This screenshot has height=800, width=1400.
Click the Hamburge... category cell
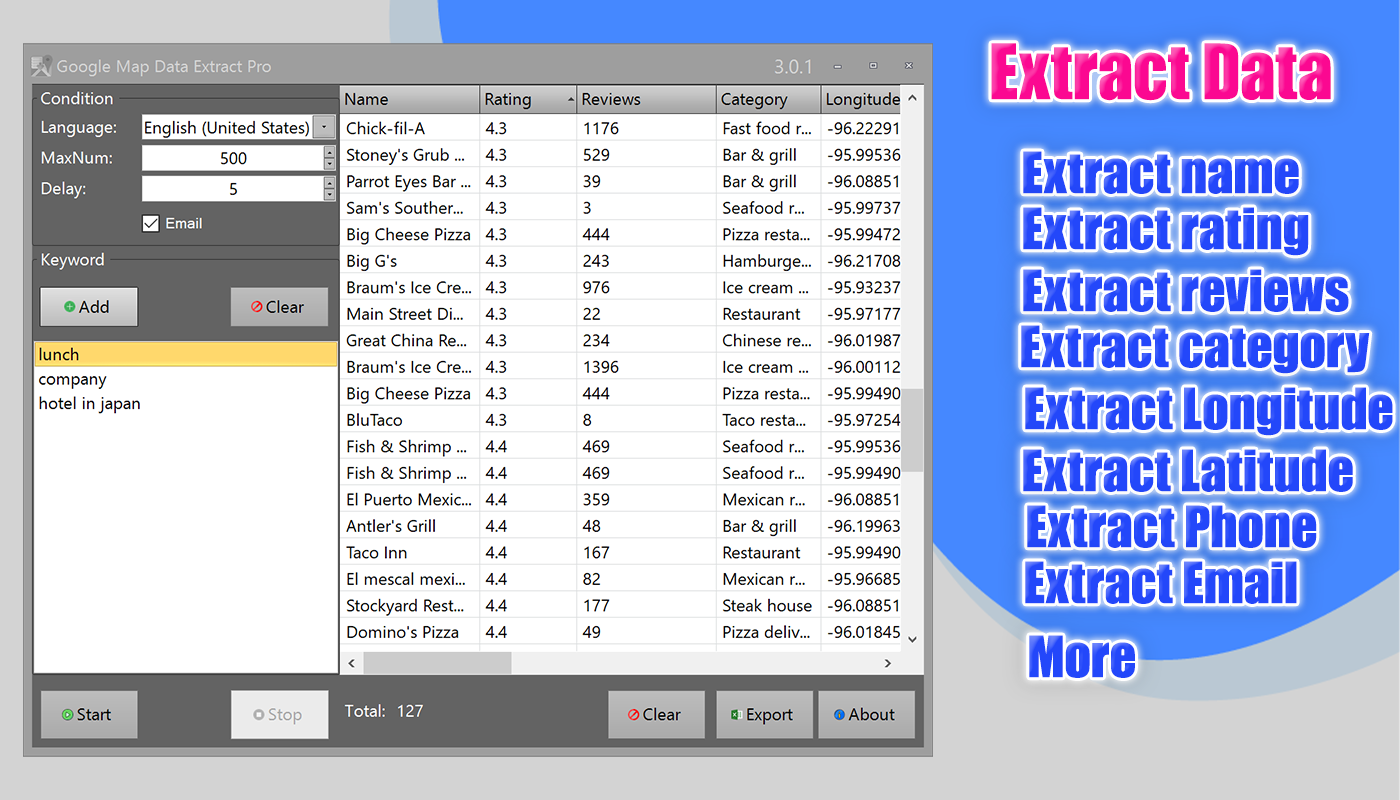coord(769,261)
